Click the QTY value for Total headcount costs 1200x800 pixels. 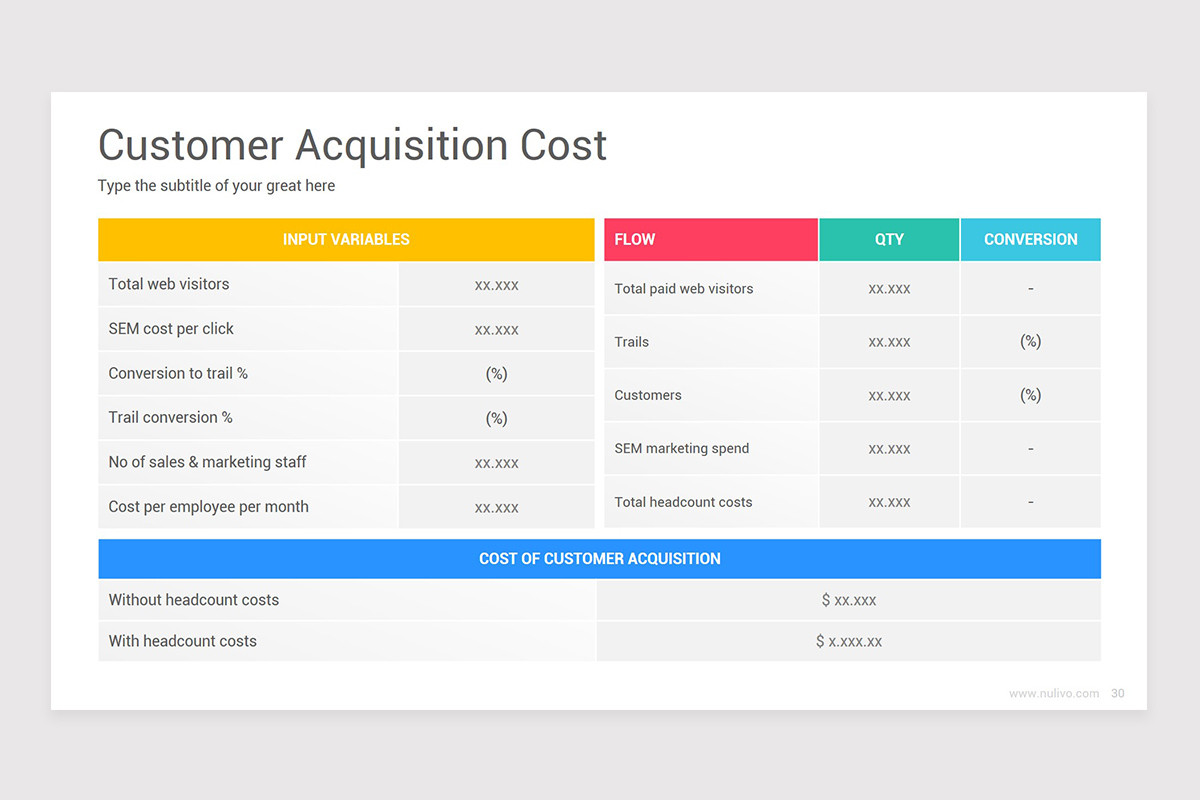point(889,502)
